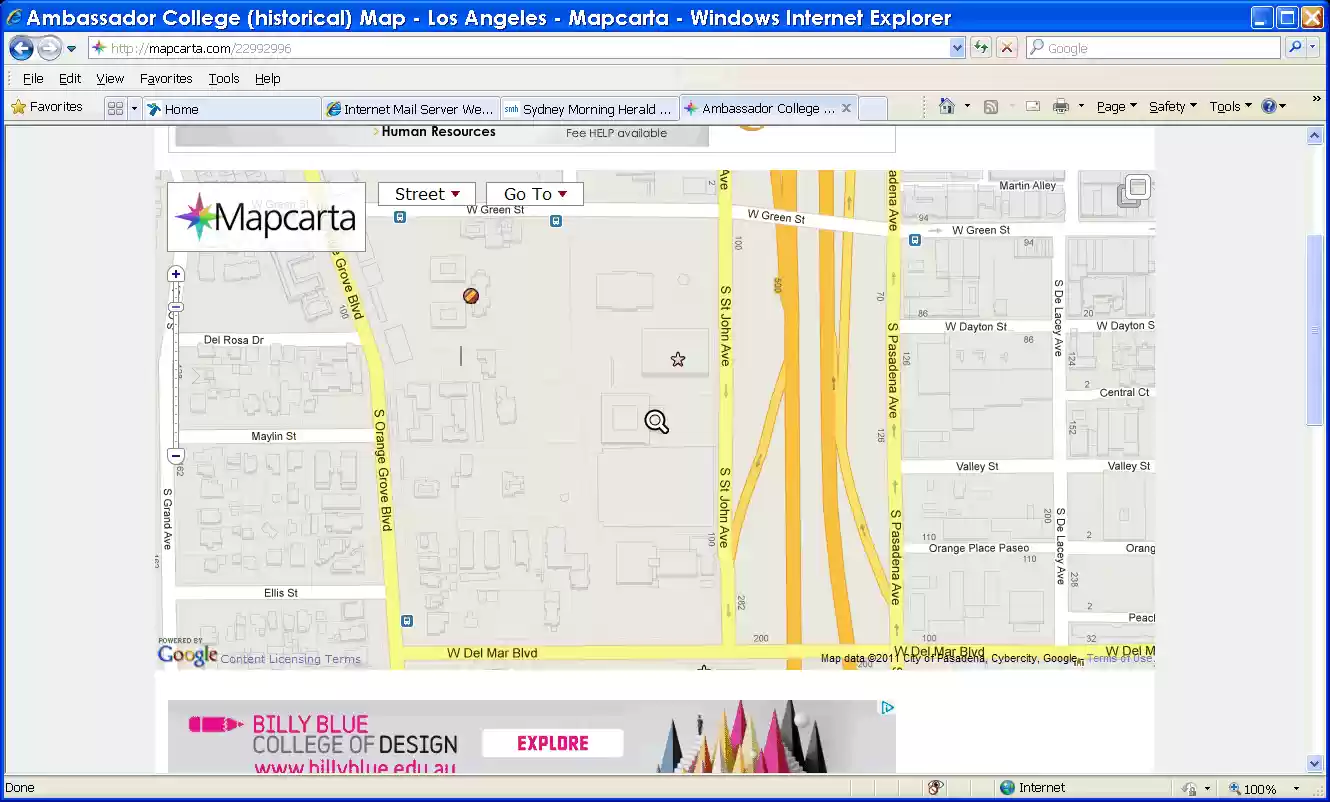
Task: Open the Help menu
Action: 267,78
